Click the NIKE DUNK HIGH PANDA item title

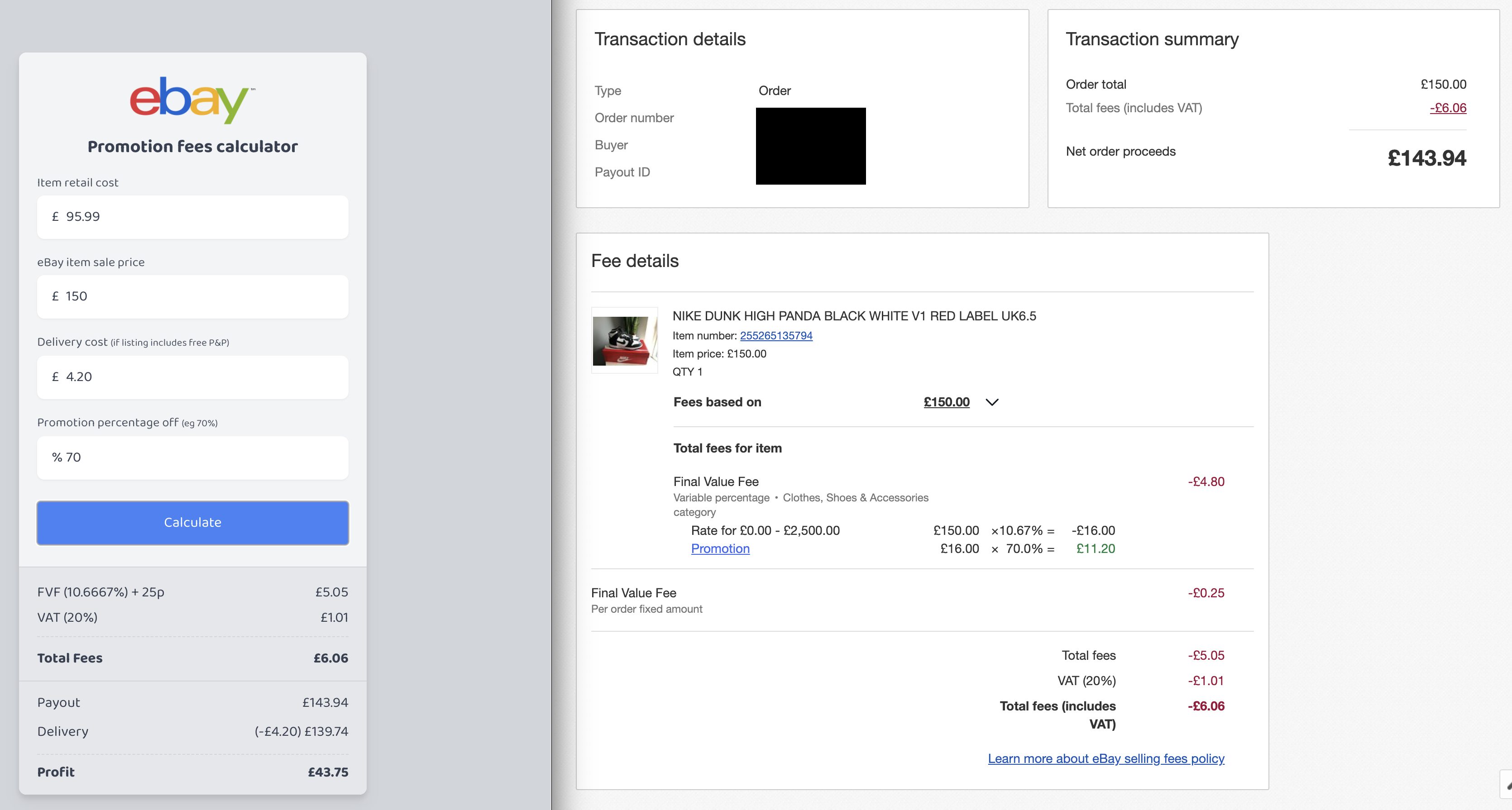[x=853, y=316]
